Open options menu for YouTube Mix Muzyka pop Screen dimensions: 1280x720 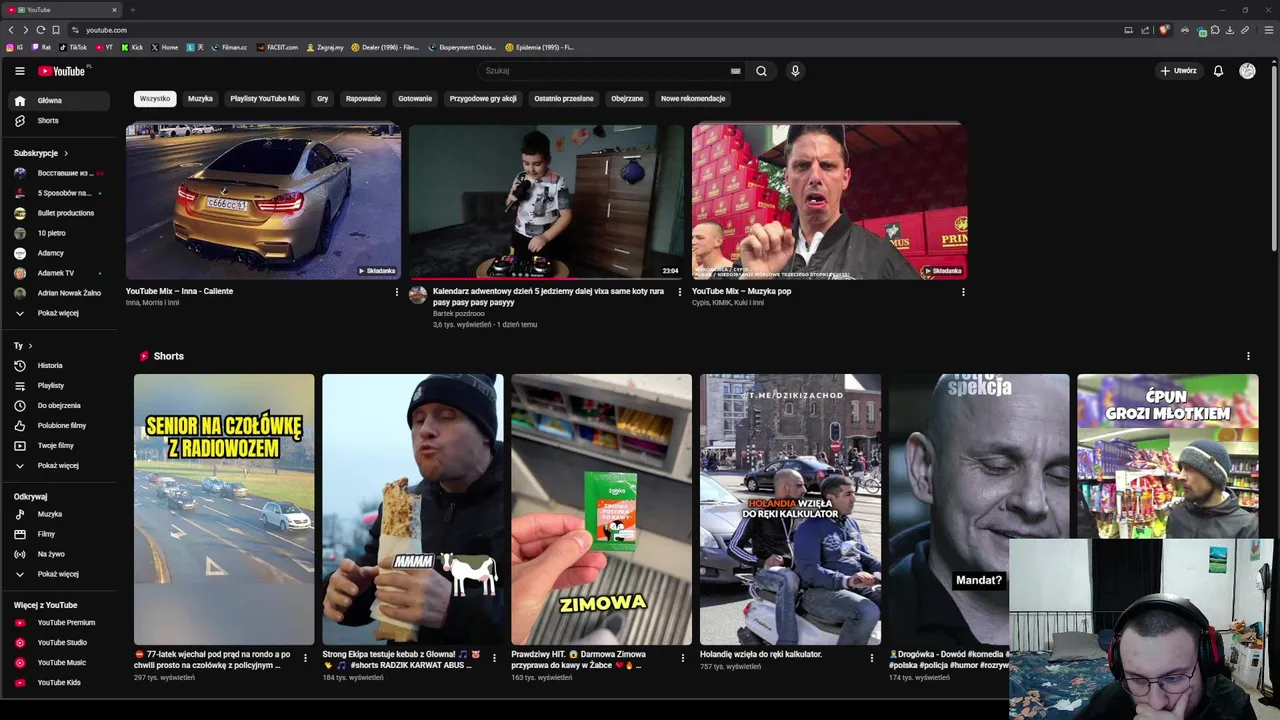click(963, 292)
